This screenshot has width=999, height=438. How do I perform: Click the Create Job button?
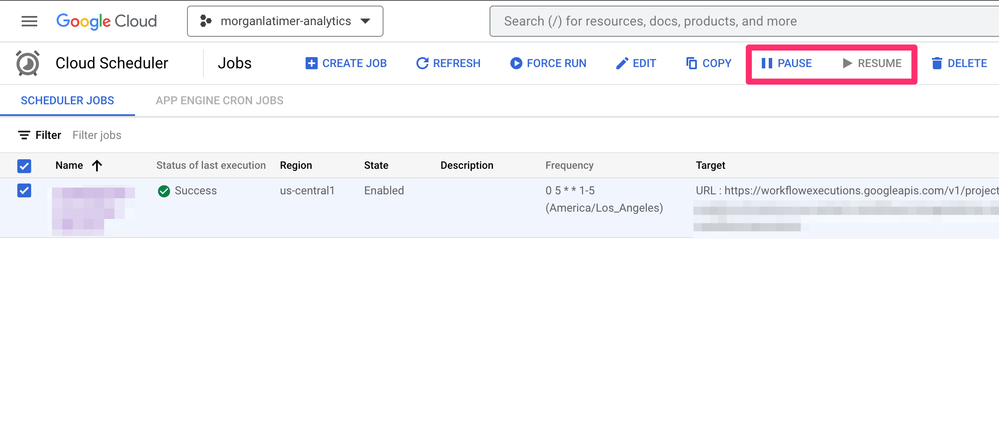pyautogui.click(x=346, y=63)
